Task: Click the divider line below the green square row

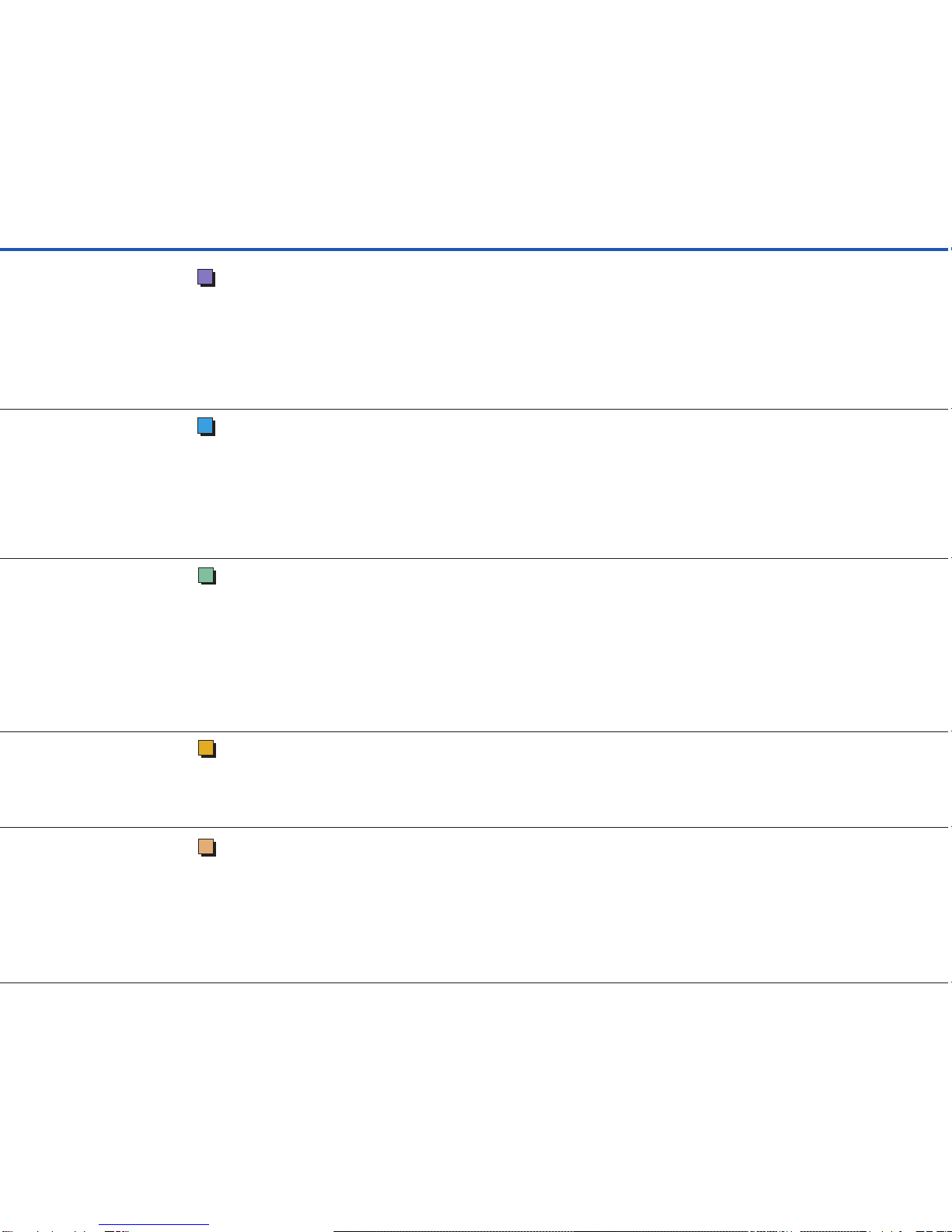Action: click(476, 731)
